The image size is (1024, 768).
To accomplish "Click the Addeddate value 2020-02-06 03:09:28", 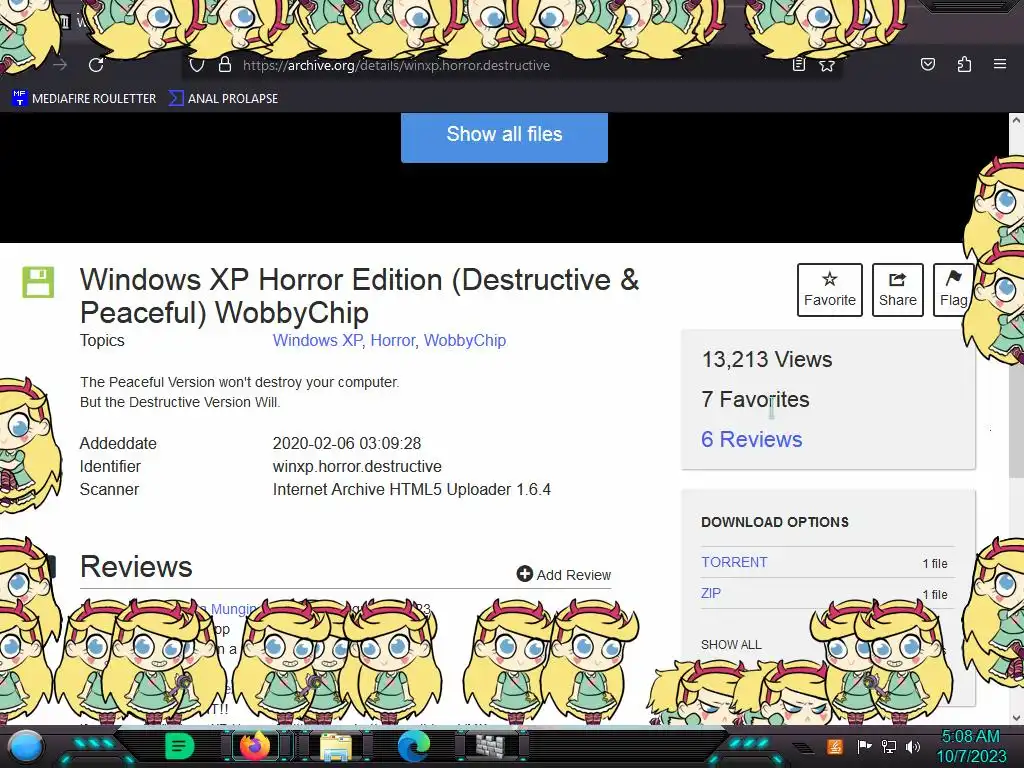I will tap(347, 443).
